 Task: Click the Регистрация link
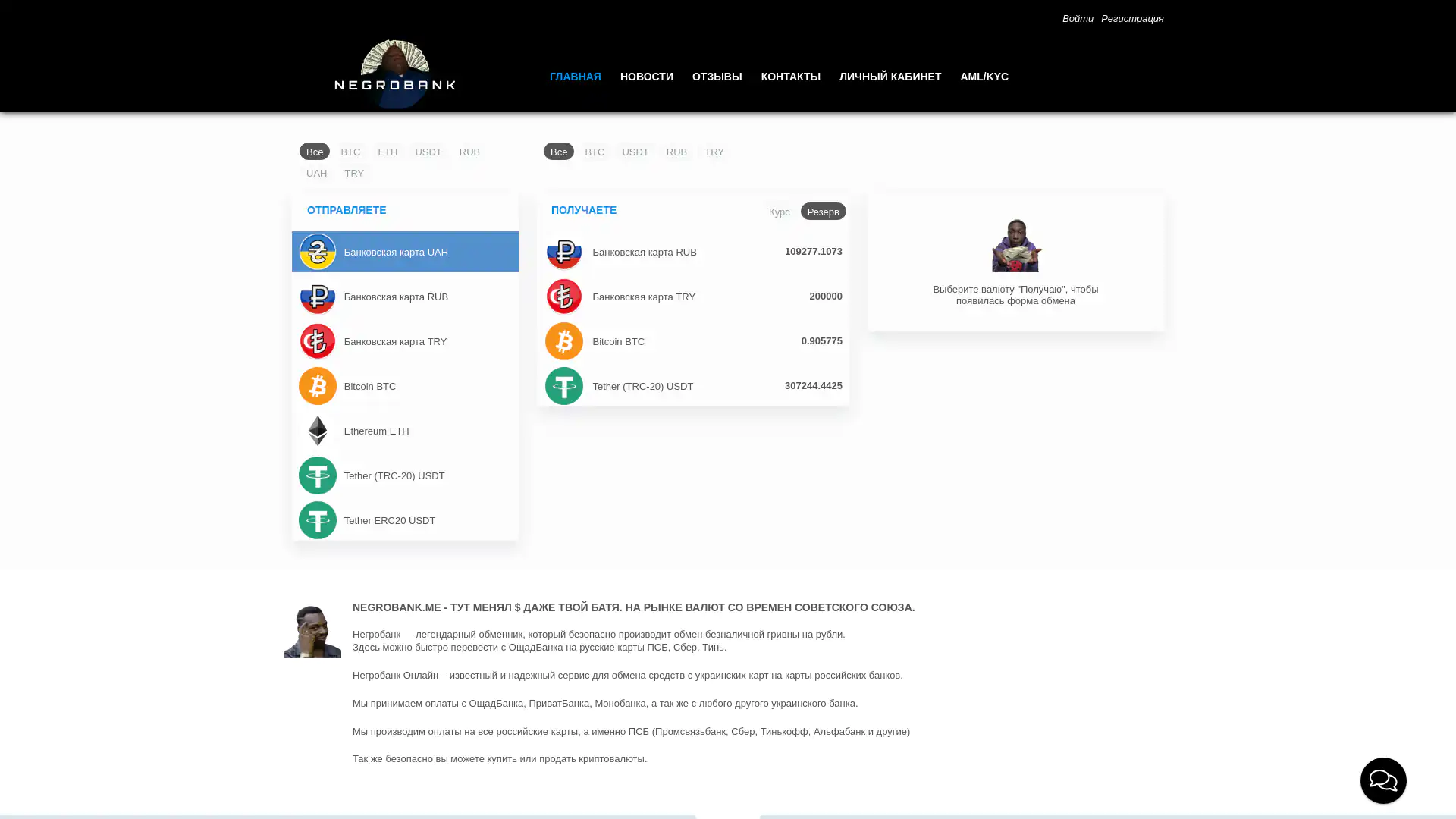(x=1131, y=18)
